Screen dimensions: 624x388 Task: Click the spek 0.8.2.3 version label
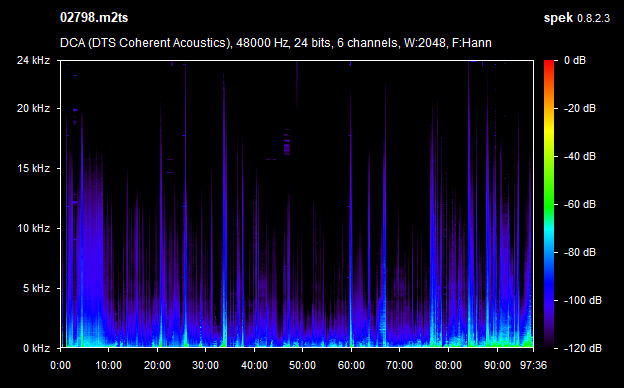point(577,18)
